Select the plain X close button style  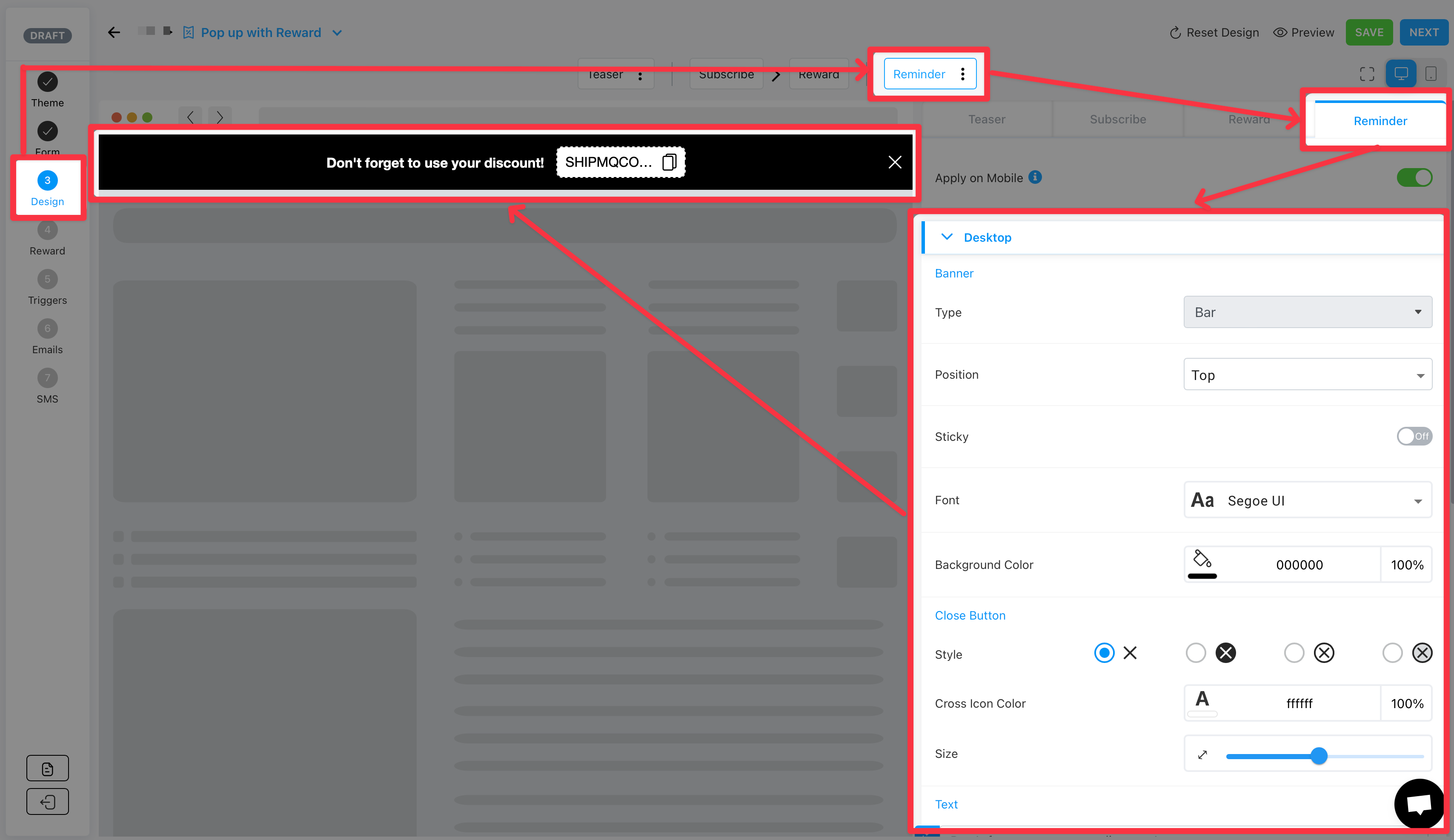click(x=1104, y=653)
